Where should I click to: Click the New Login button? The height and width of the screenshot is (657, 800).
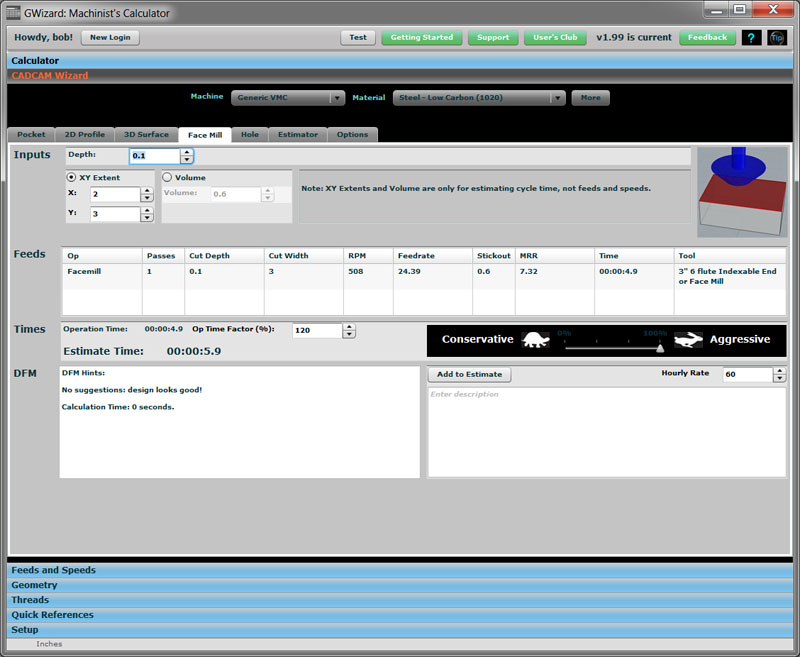110,37
